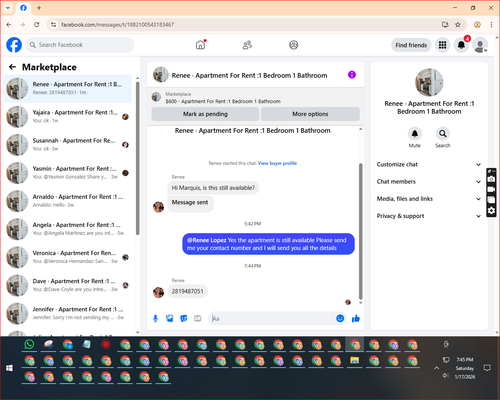Click Mark as pending button
500x400 pixels.
click(205, 114)
